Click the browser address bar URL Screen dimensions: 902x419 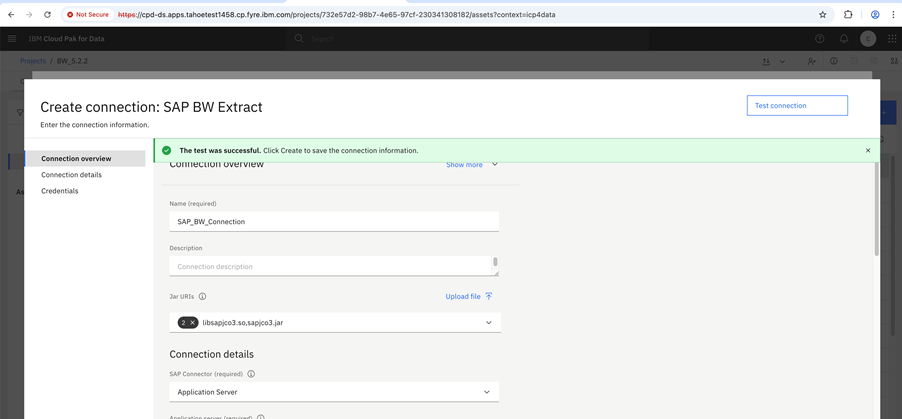coord(337,14)
